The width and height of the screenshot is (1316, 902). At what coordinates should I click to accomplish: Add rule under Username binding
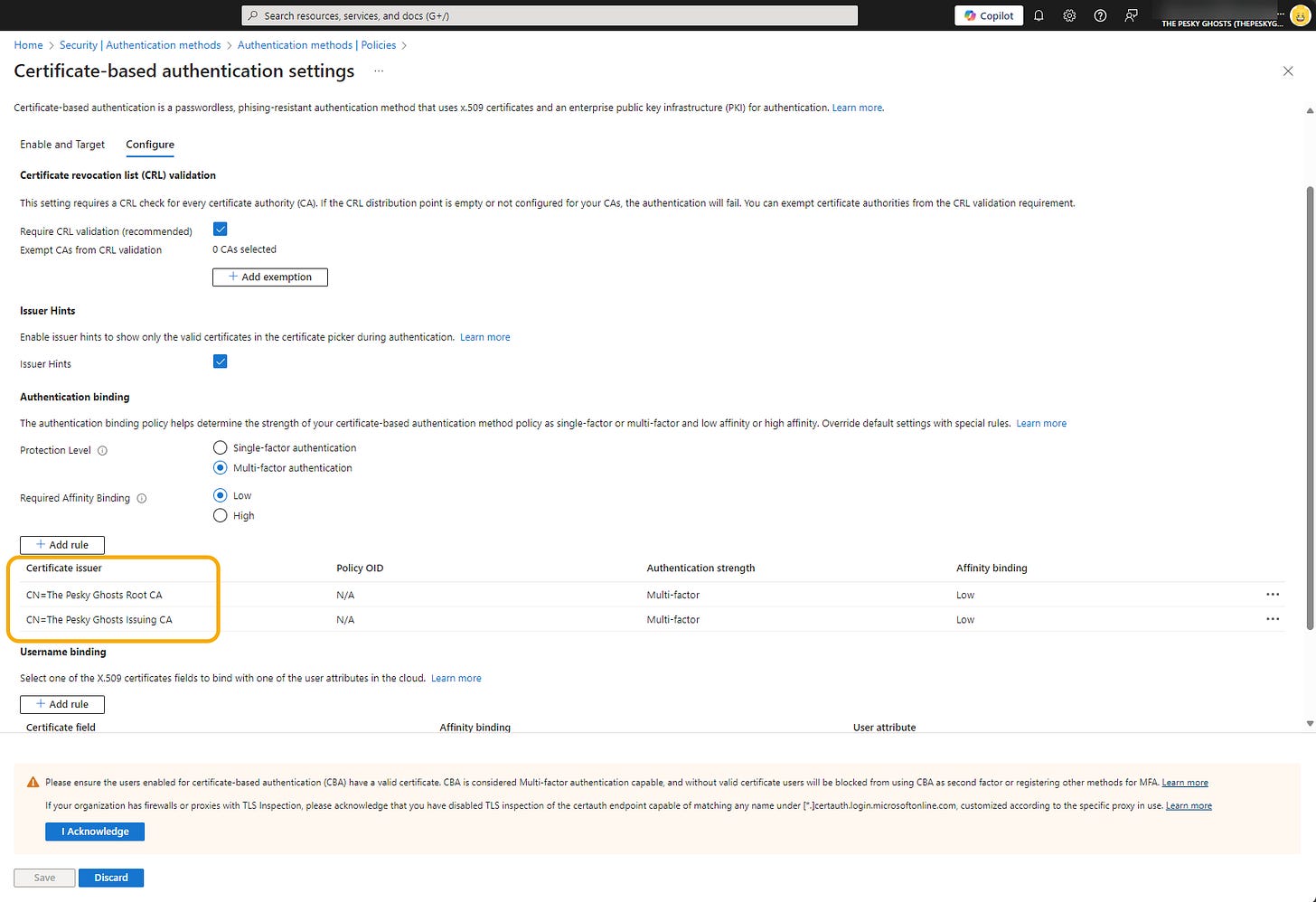(x=62, y=704)
